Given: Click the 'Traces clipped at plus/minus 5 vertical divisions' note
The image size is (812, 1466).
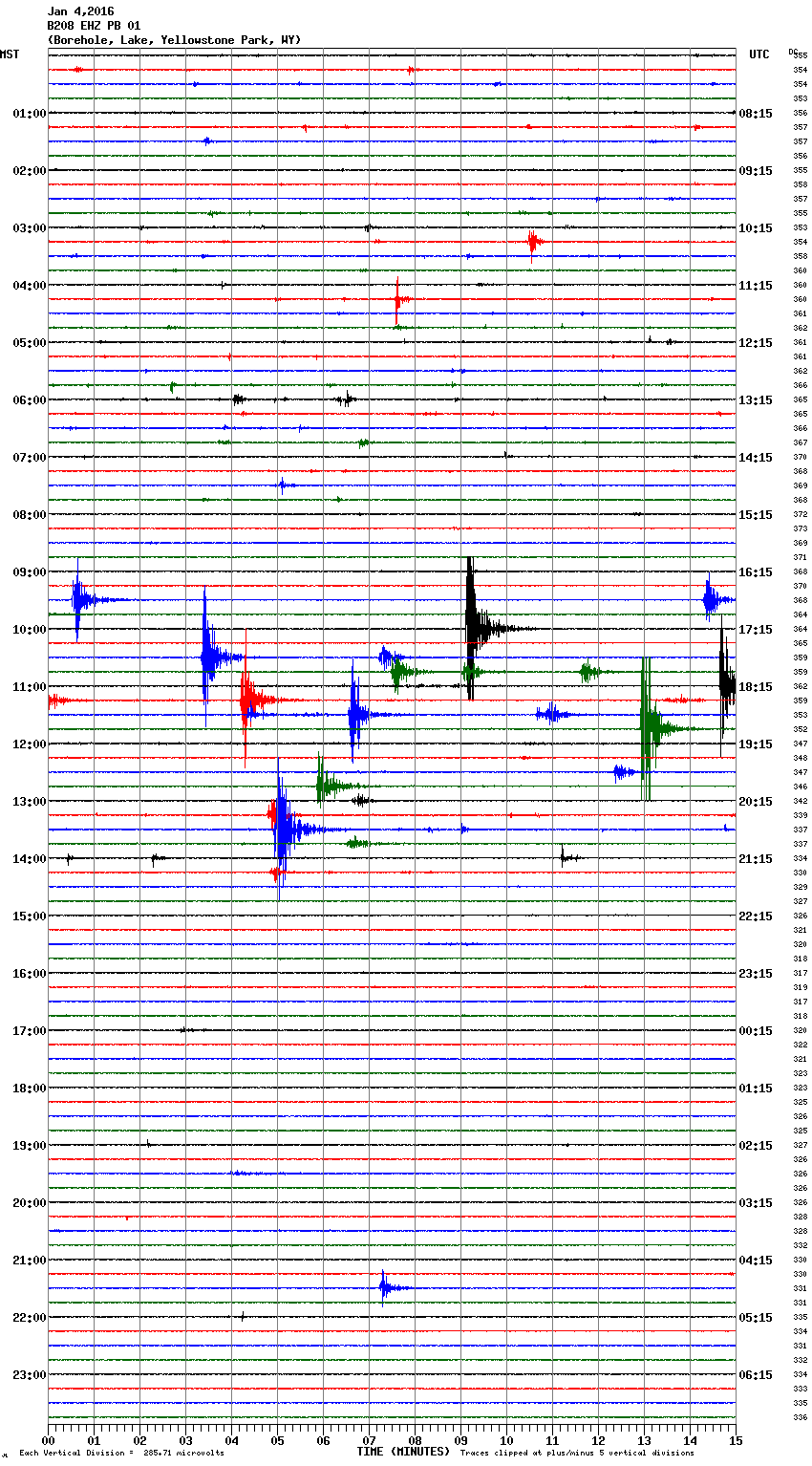Looking at the screenshot, I should click(x=577, y=1454).
